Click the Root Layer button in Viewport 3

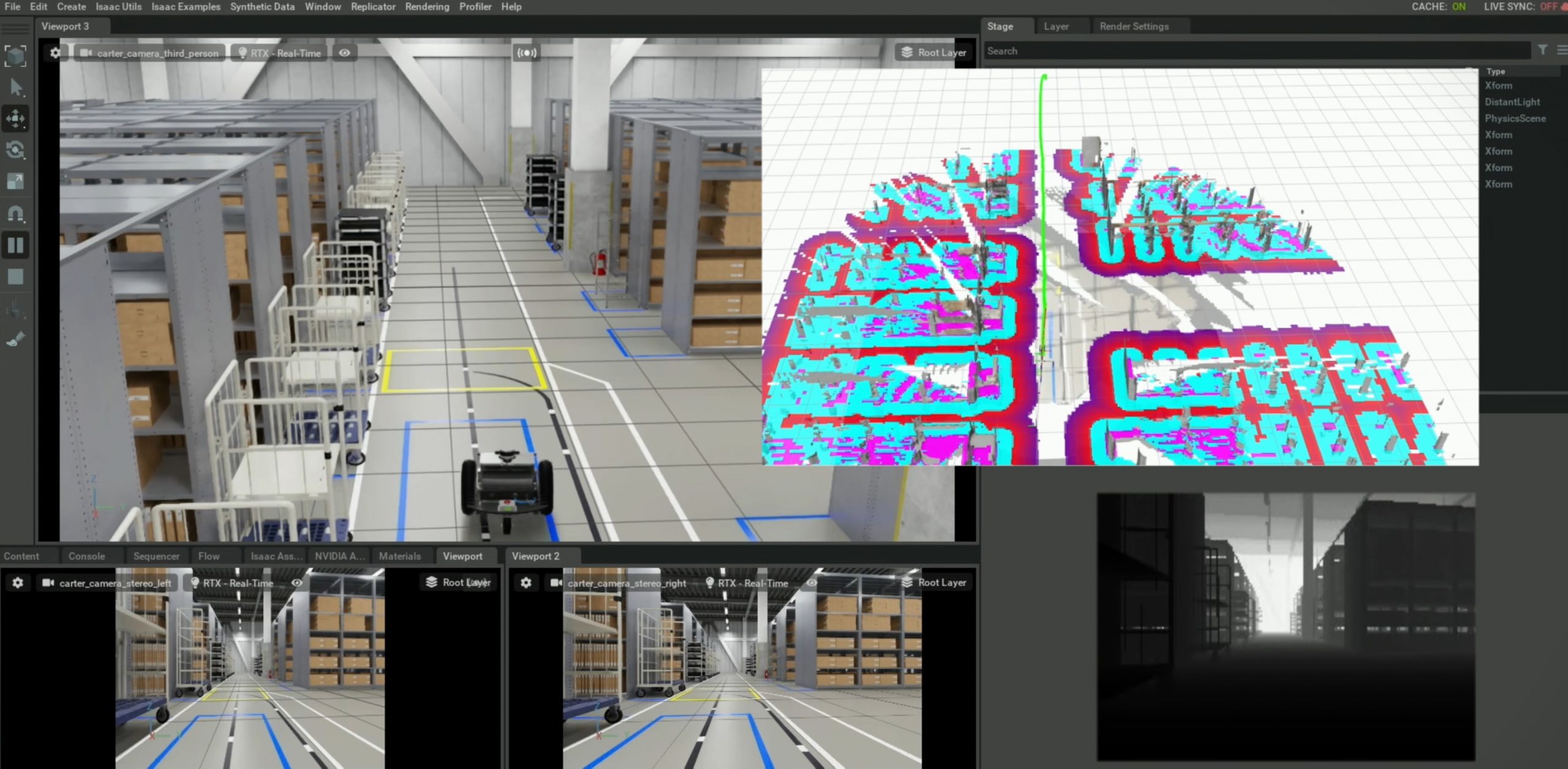(x=933, y=53)
